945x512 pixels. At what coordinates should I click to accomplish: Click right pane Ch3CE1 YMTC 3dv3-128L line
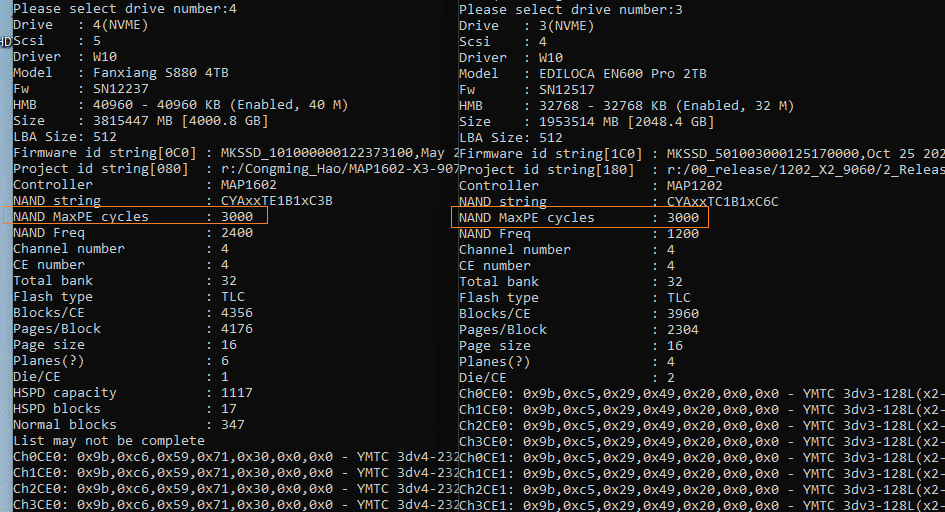(x=702, y=505)
